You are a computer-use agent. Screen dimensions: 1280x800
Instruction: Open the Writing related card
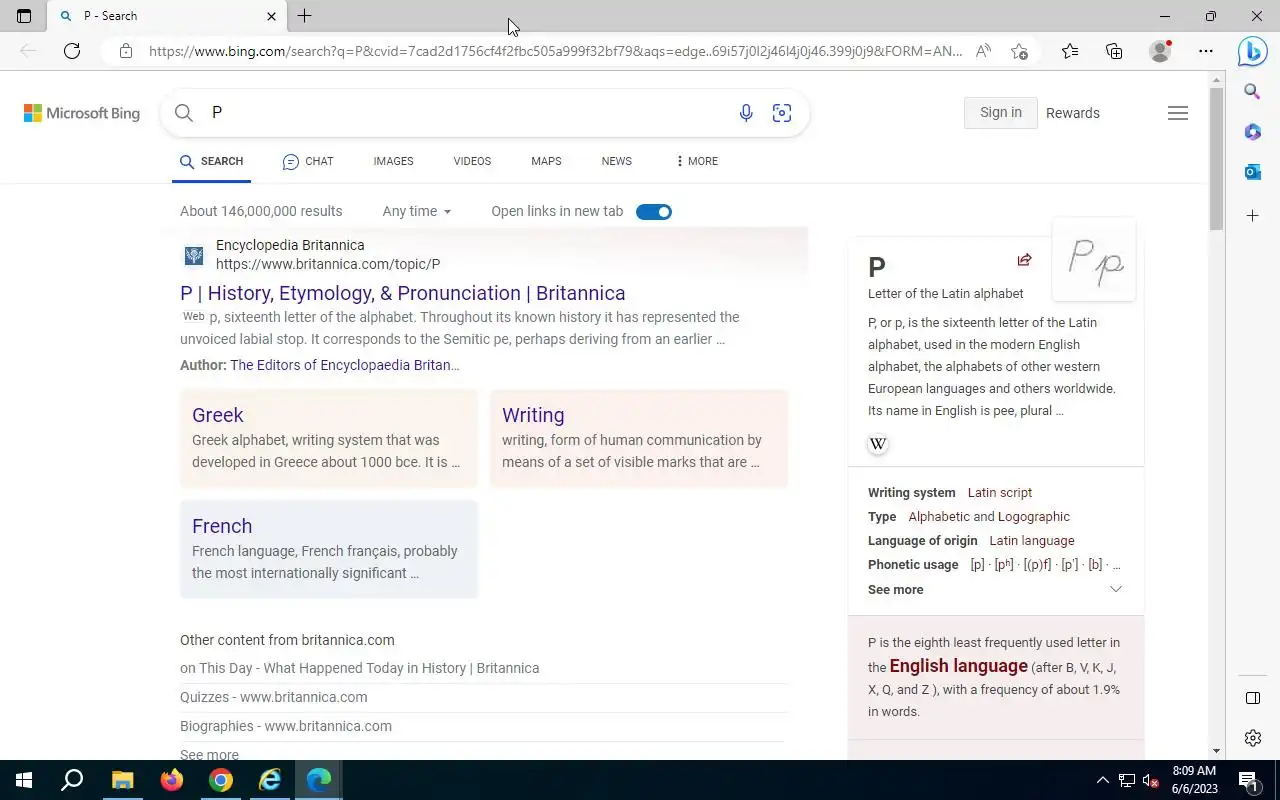point(639,438)
